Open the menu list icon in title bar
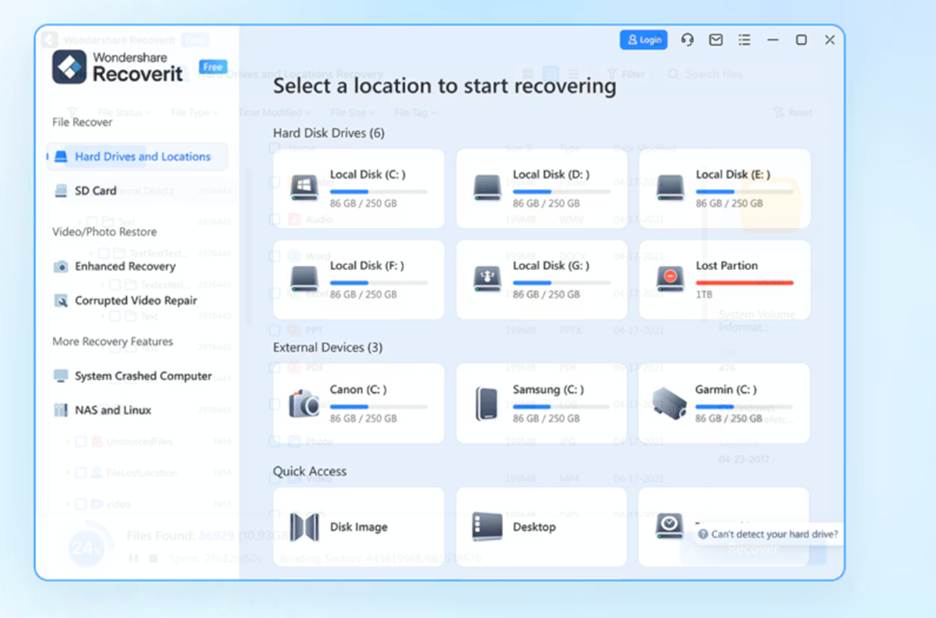The image size is (936, 618). click(744, 40)
